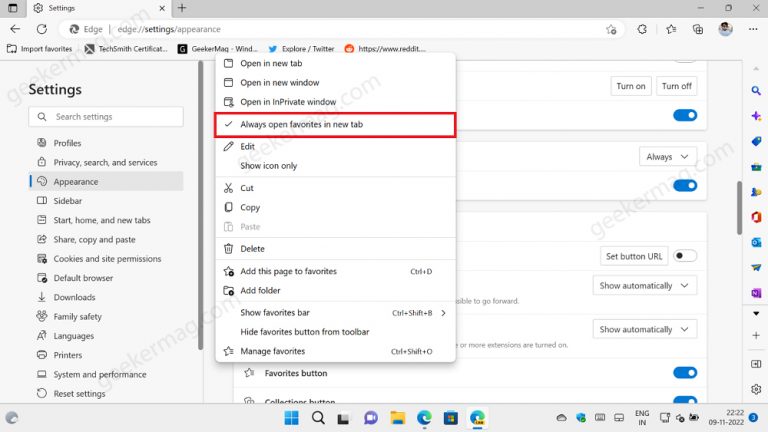Open sidebar Outlook icon
Image resolution: width=768 pixels, height=432 pixels.
click(756, 242)
